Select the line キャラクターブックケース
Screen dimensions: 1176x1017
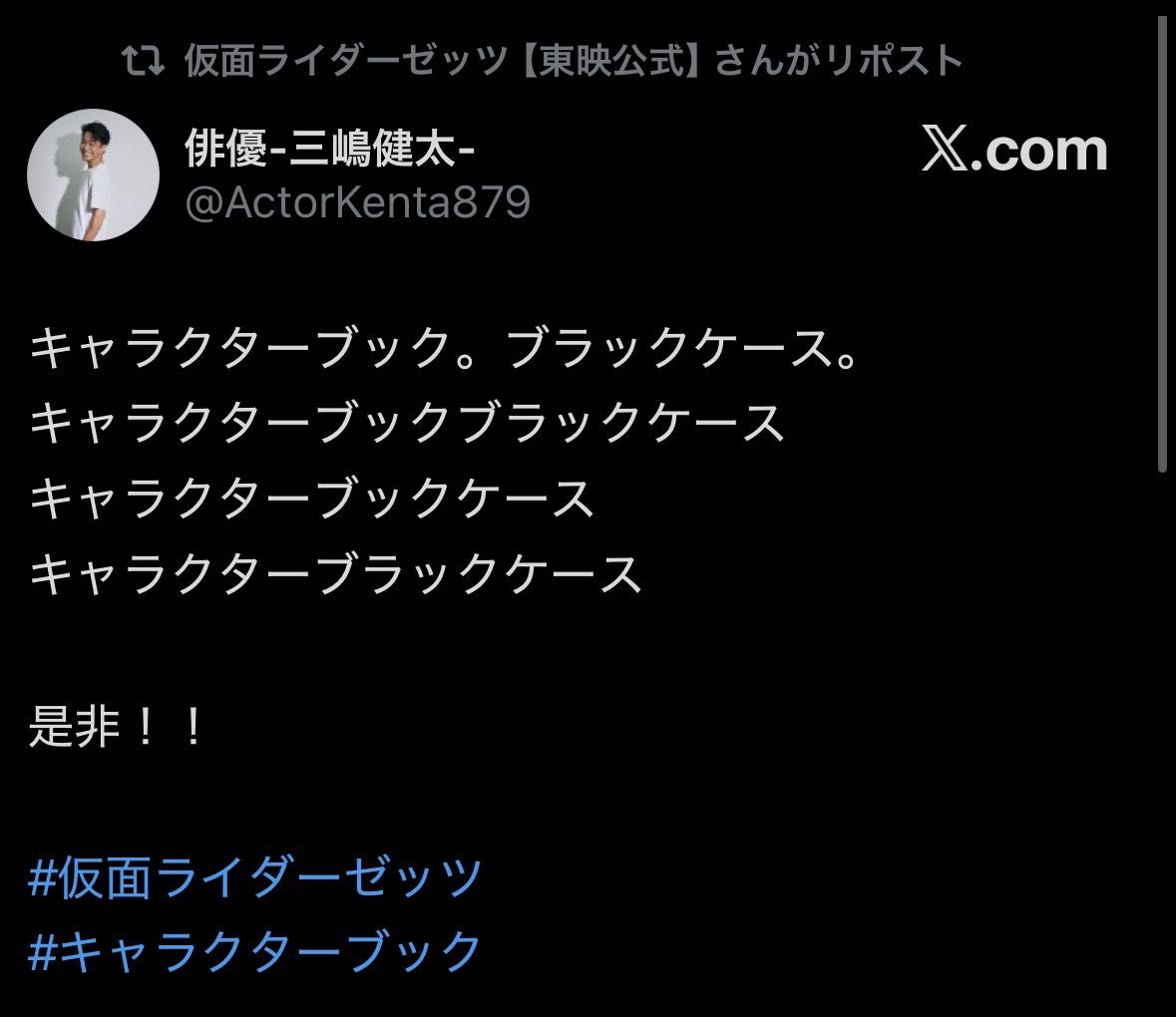(x=312, y=500)
